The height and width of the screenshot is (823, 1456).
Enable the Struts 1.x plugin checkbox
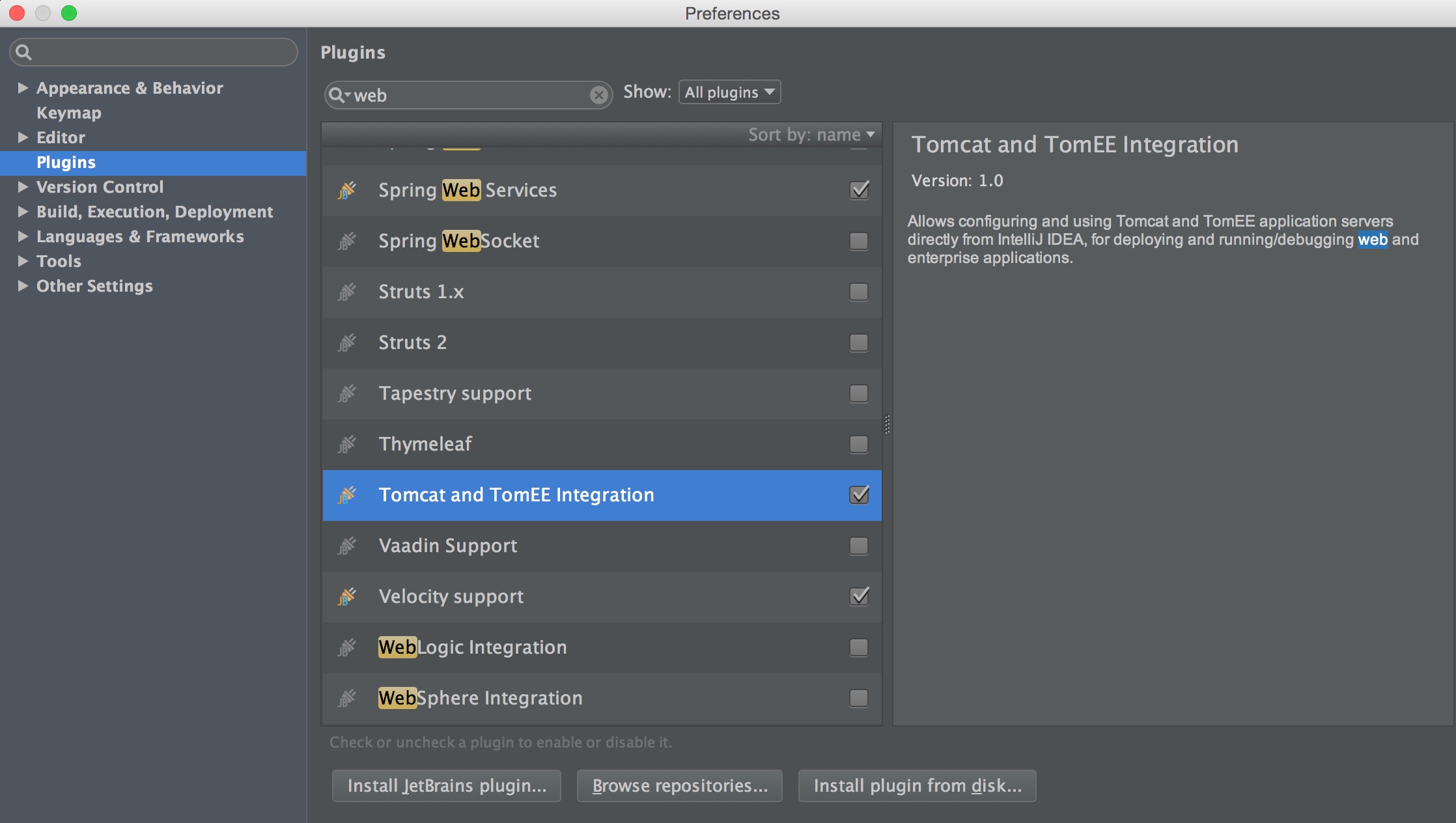coord(859,292)
